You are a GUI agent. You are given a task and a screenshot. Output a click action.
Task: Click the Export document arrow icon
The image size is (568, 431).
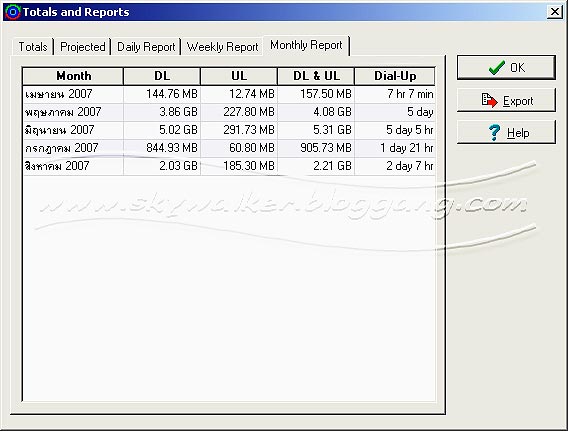pos(489,100)
